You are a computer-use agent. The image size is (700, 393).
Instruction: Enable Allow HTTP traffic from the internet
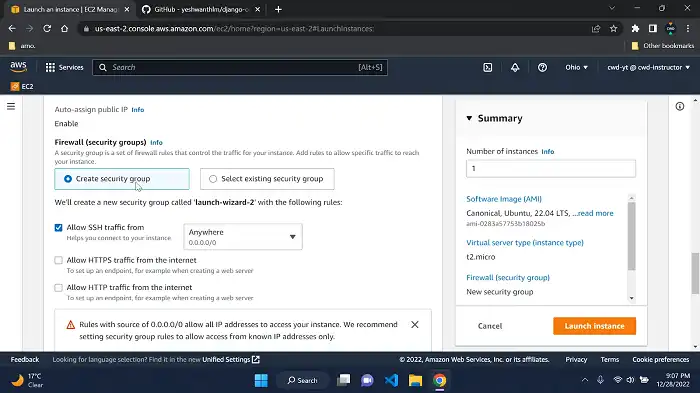[x=58, y=288]
